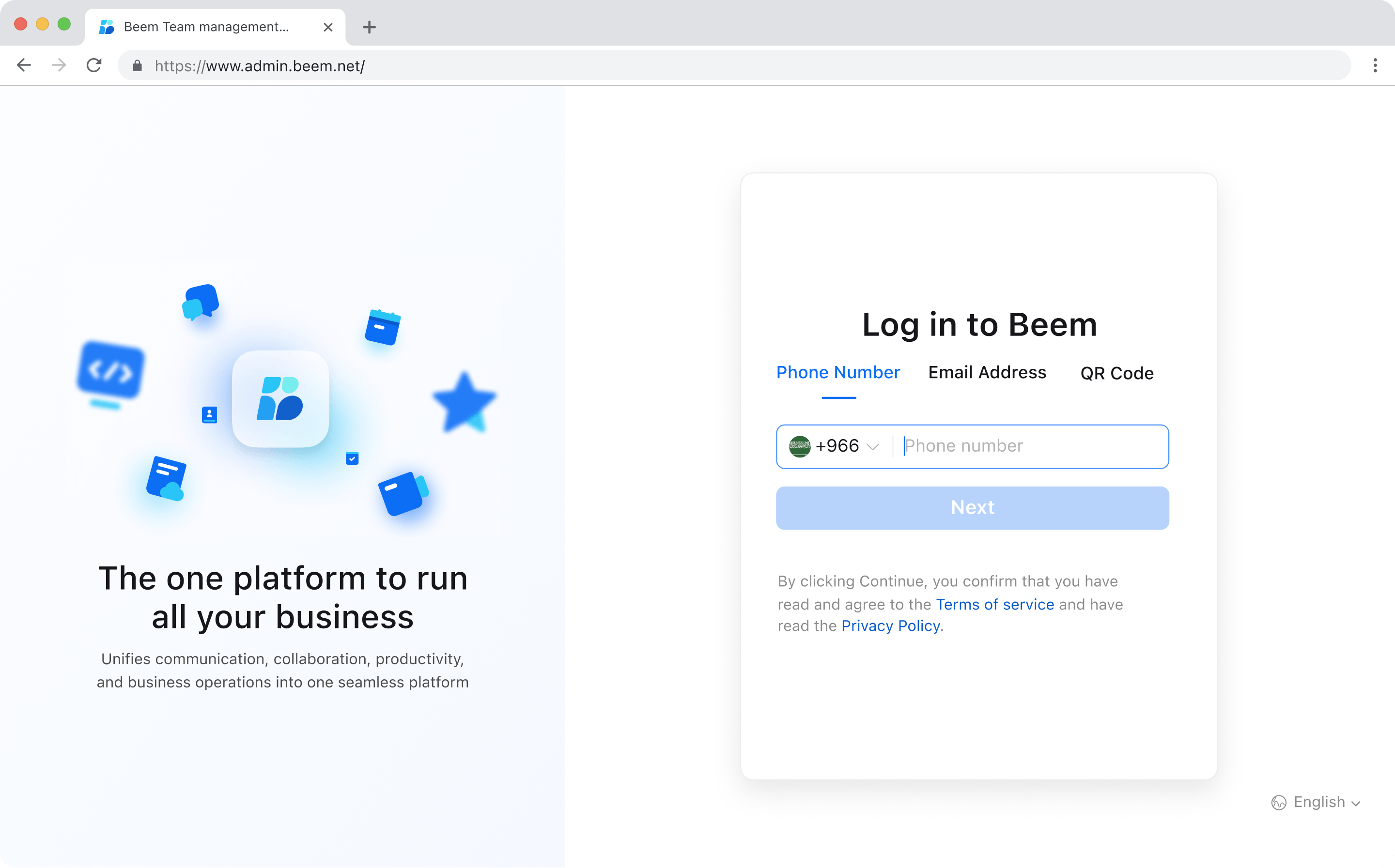The width and height of the screenshot is (1395, 868).
Task: Close the Beem Team management tab
Action: tap(328, 27)
